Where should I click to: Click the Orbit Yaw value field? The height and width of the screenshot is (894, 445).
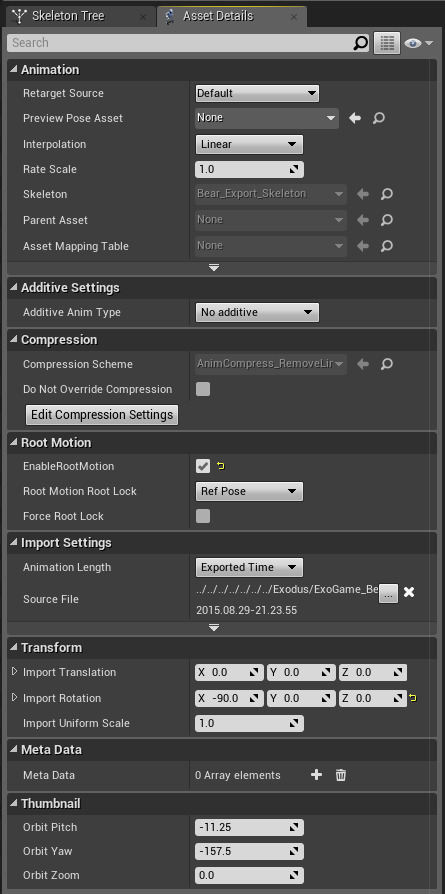click(x=249, y=851)
